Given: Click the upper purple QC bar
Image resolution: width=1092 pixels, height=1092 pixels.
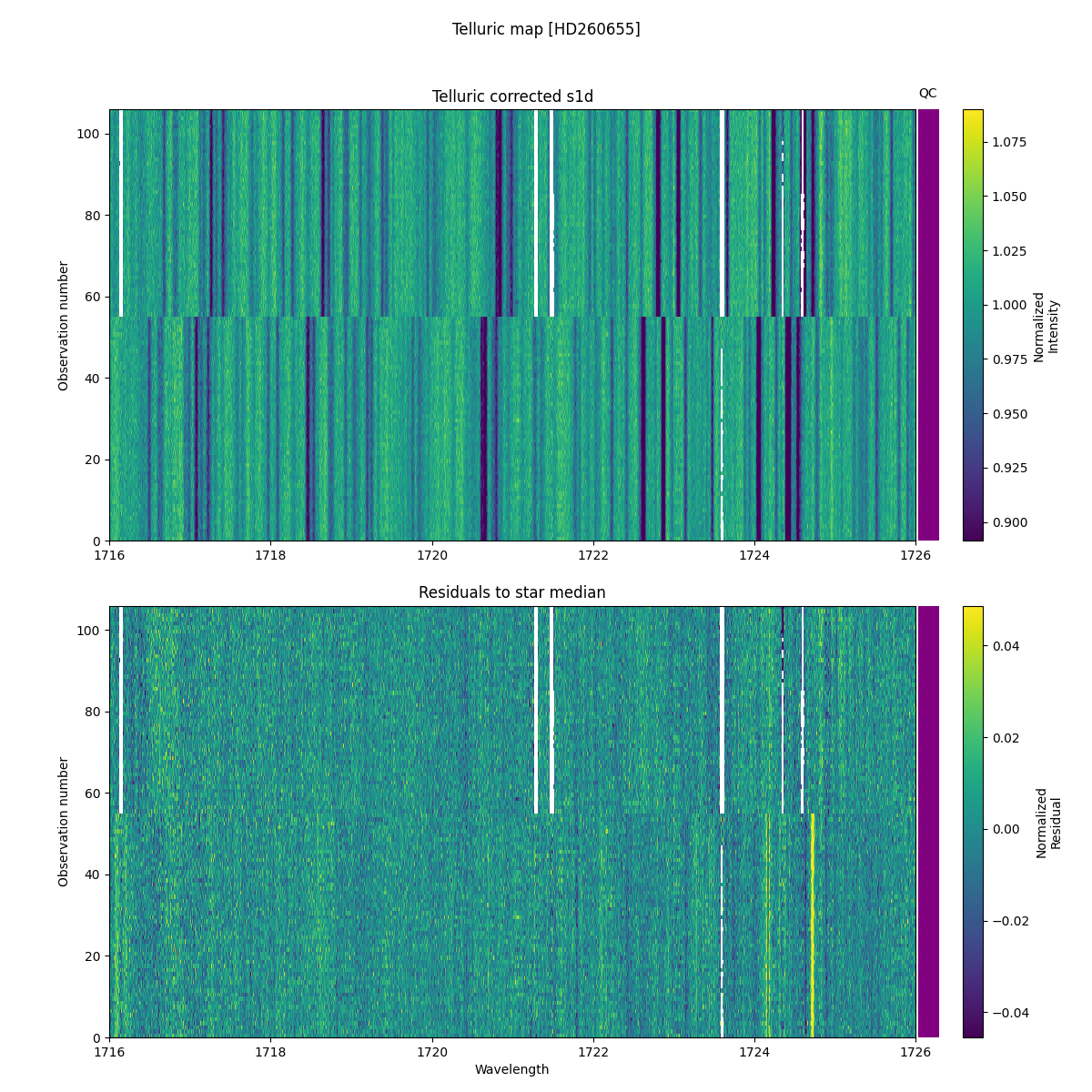Looking at the screenshot, I should pos(928,325).
